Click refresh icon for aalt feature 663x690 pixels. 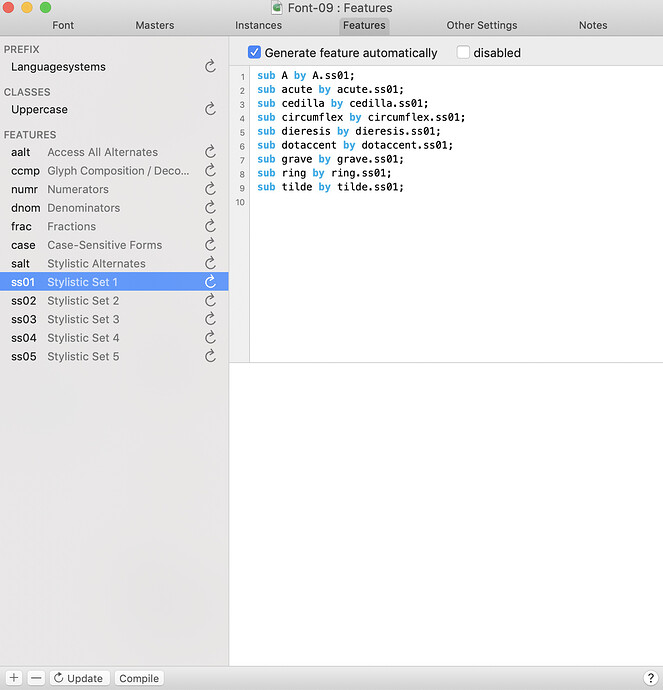[210, 152]
